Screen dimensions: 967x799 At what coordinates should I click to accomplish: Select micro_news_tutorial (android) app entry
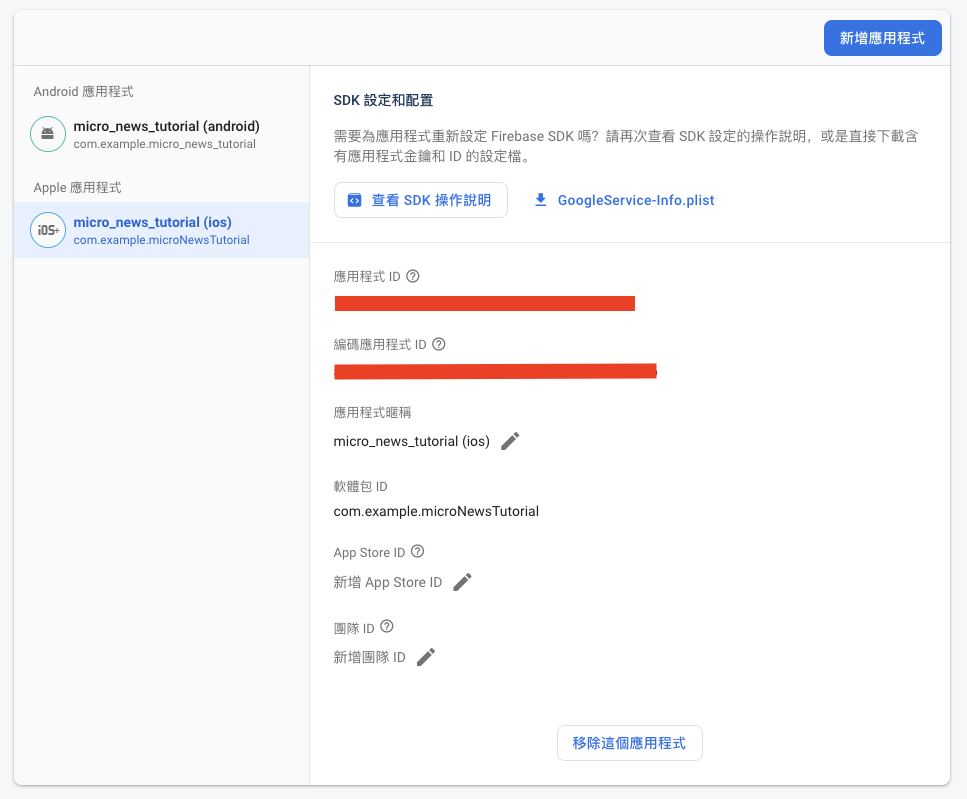pyautogui.click(x=162, y=134)
